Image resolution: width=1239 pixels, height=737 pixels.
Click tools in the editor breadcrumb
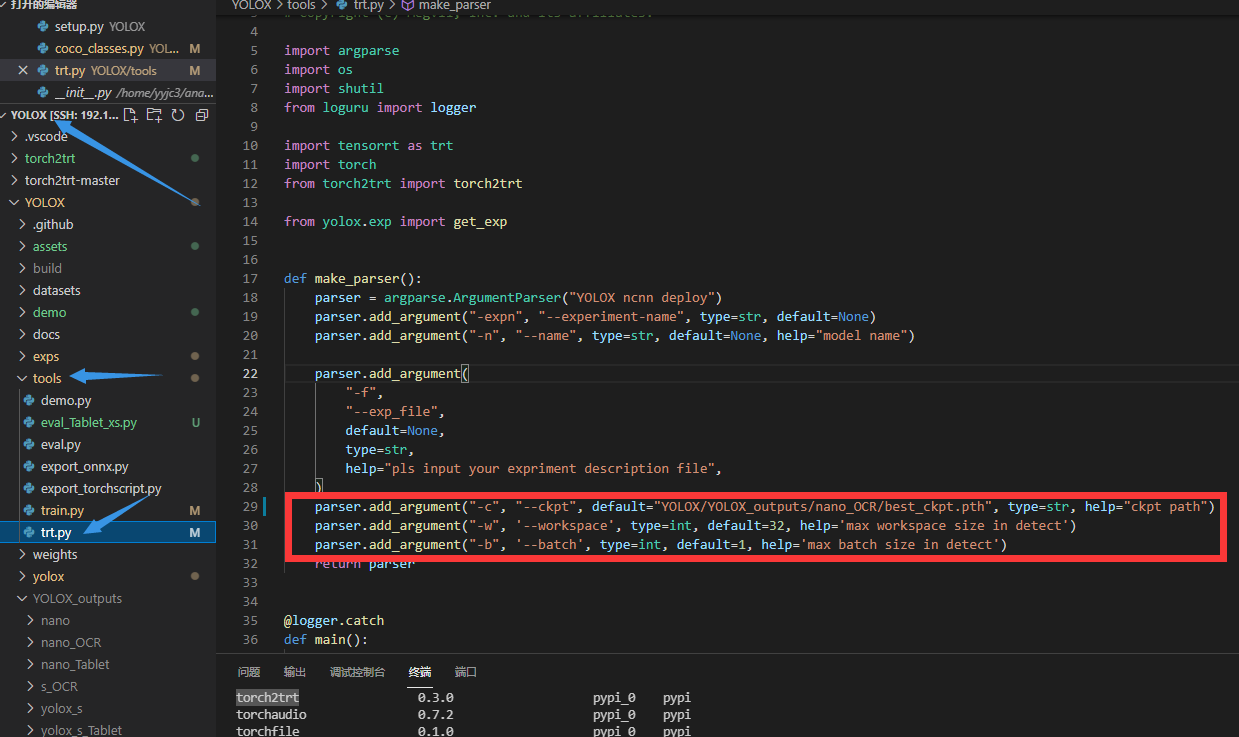click(x=301, y=6)
